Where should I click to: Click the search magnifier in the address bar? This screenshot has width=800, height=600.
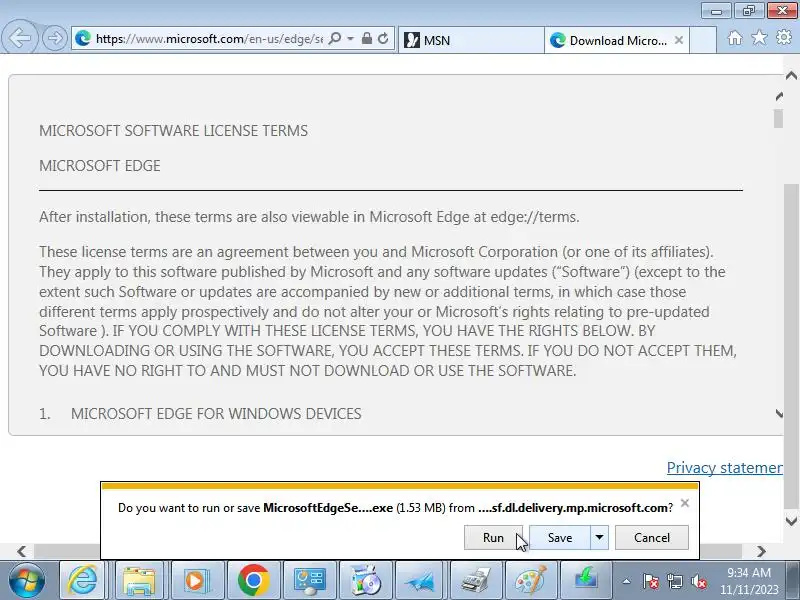pos(335,39)
